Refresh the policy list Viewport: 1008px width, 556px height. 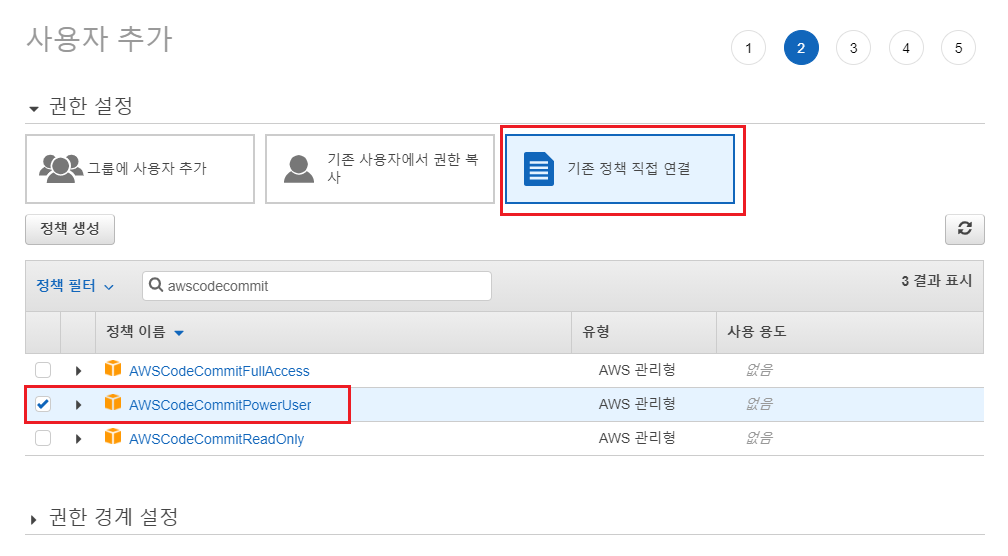[964, 229]
